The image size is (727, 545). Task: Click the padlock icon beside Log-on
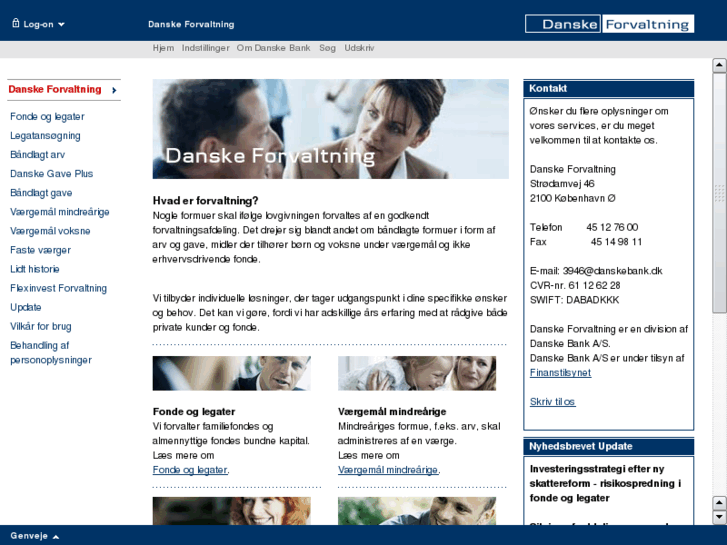(x=16, y=23)
